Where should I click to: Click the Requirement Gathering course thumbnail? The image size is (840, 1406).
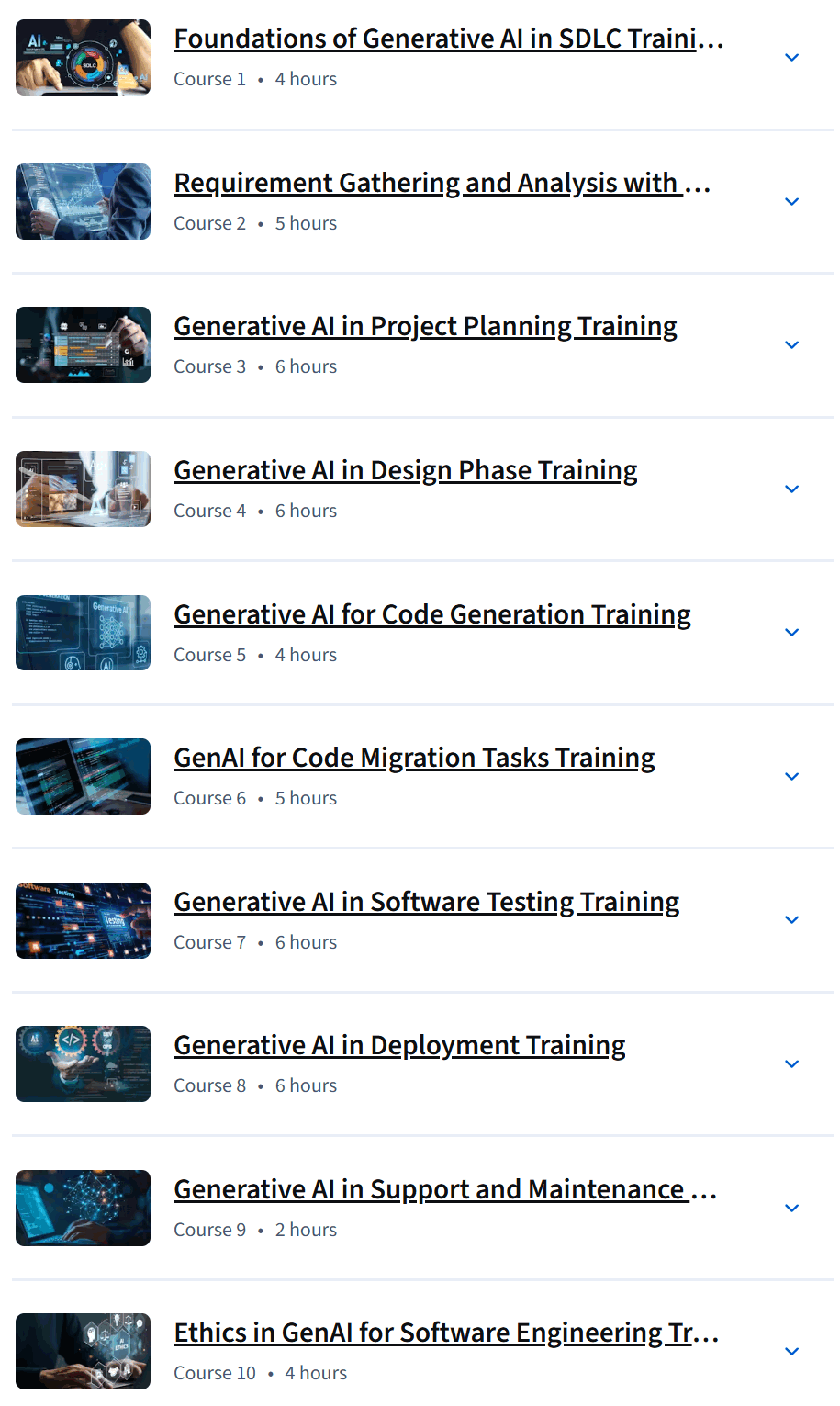pos(83,202)
